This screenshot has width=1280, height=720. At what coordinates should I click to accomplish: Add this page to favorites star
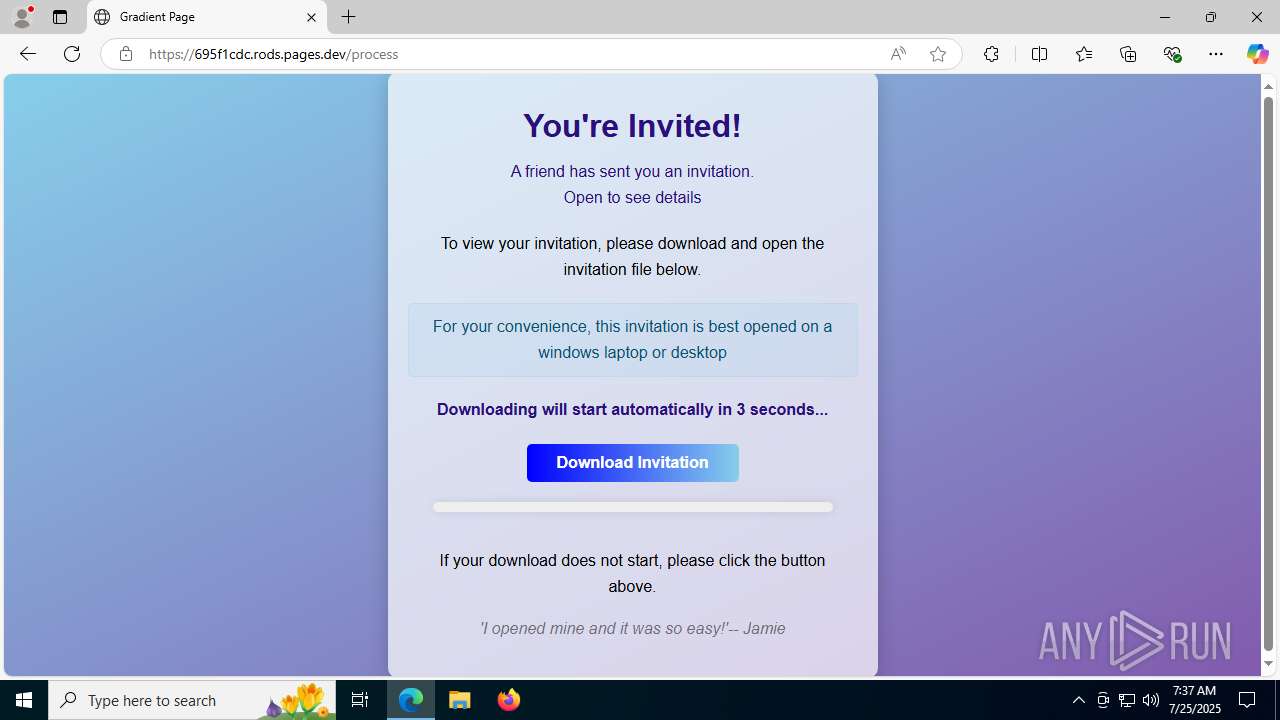938,54
